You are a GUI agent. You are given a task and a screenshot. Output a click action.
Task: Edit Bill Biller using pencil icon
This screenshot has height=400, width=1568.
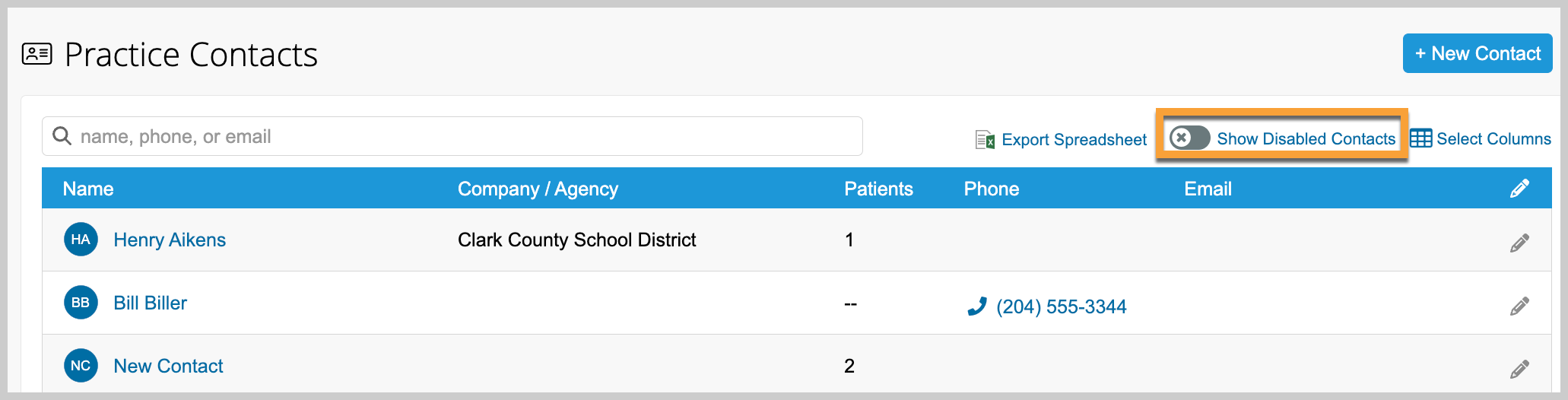1519,306
